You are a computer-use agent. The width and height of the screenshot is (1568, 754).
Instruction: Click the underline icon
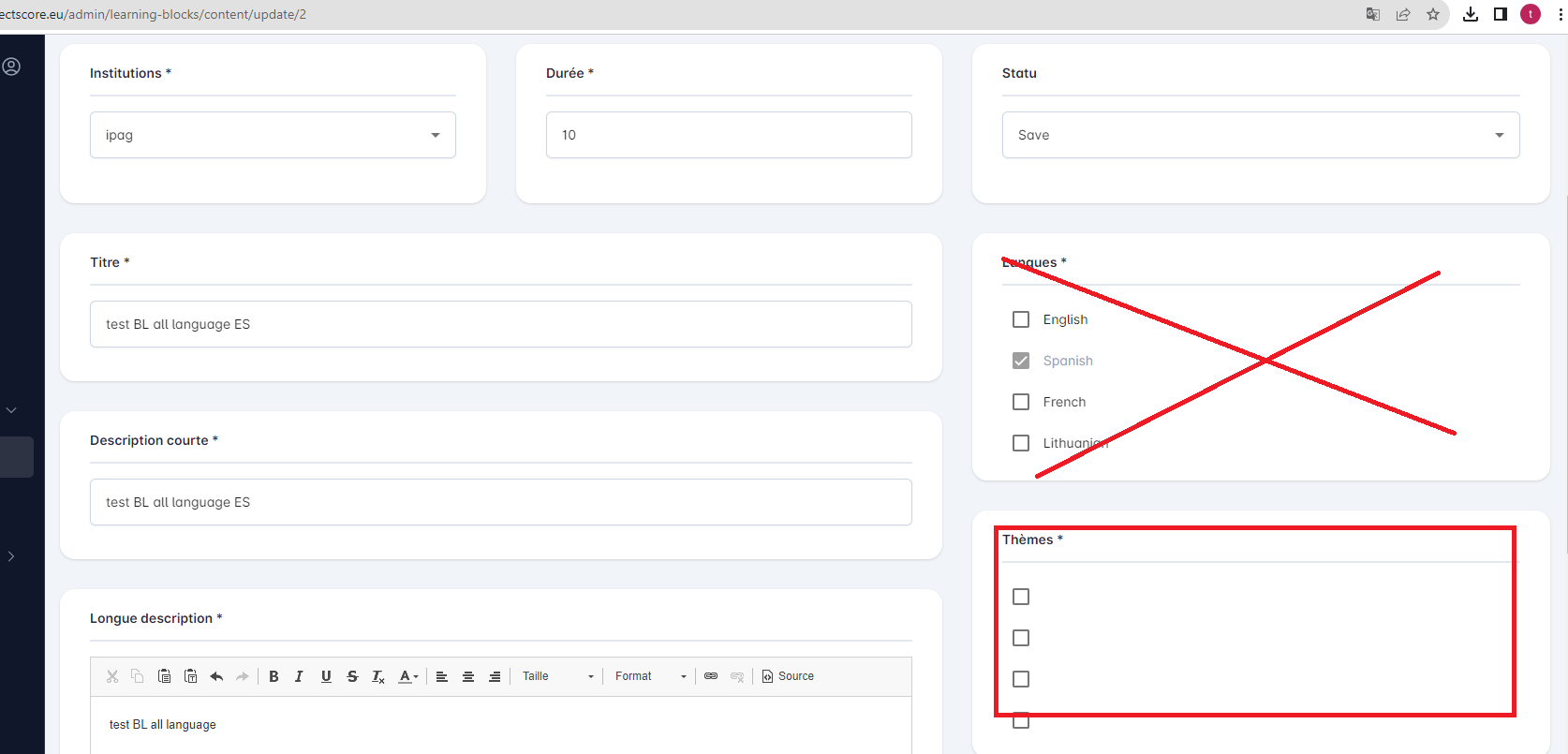pyautogui.click(x=326, y=676)
